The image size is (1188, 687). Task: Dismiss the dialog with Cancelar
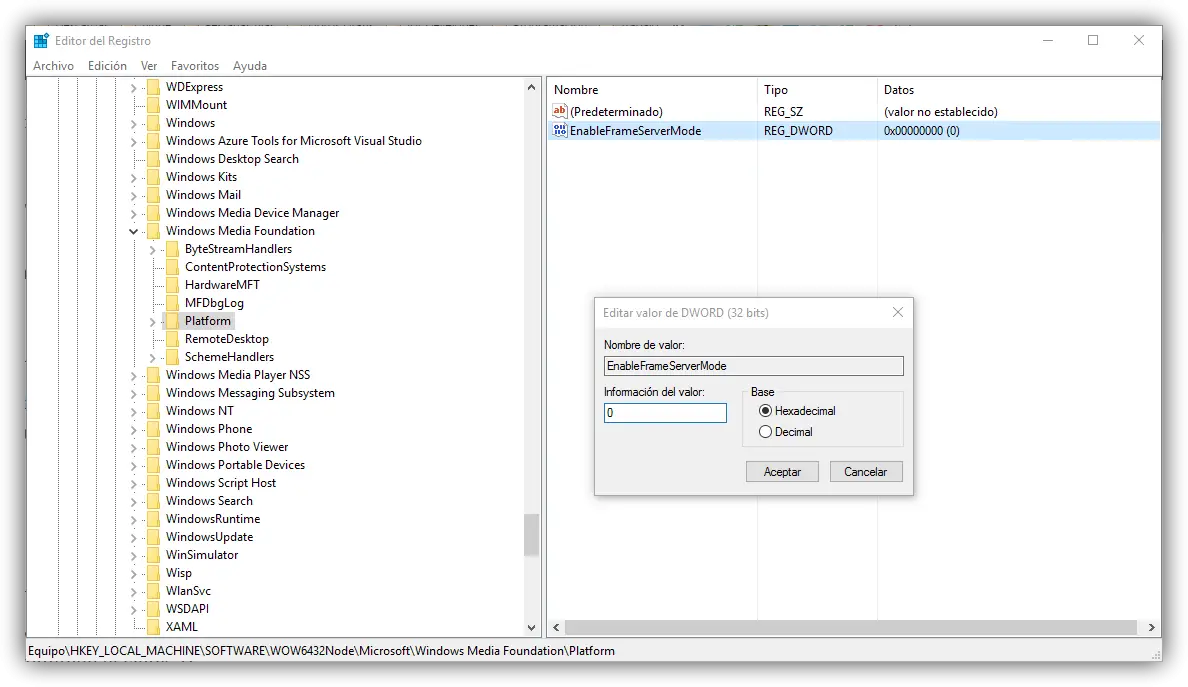coord(865,472)
